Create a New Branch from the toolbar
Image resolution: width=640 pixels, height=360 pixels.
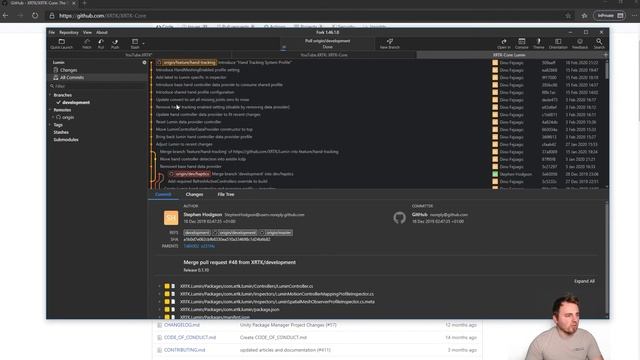pyautogui.click(x=390, y=44)
